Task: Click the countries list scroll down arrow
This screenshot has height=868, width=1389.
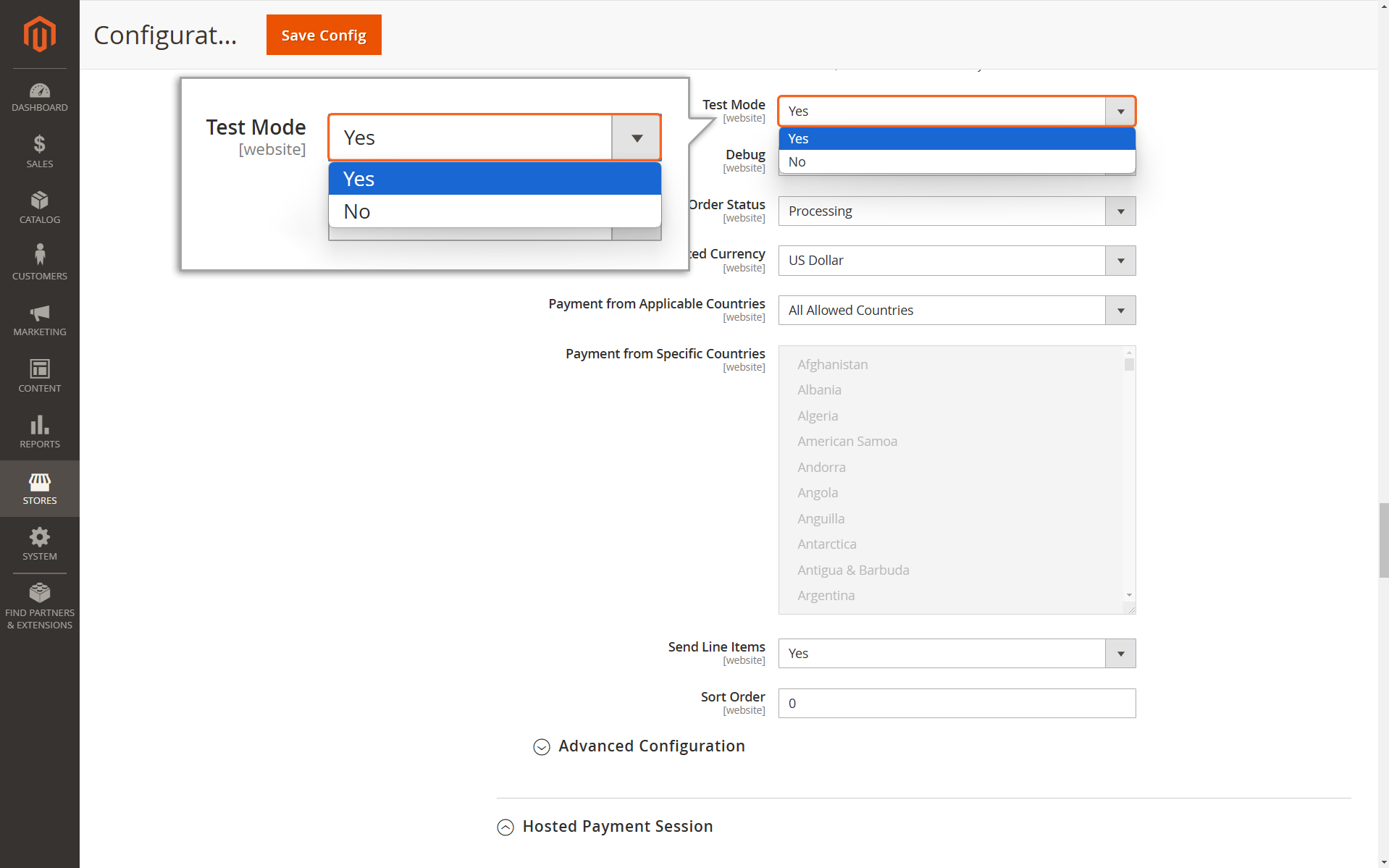Action: point(1129,595)
